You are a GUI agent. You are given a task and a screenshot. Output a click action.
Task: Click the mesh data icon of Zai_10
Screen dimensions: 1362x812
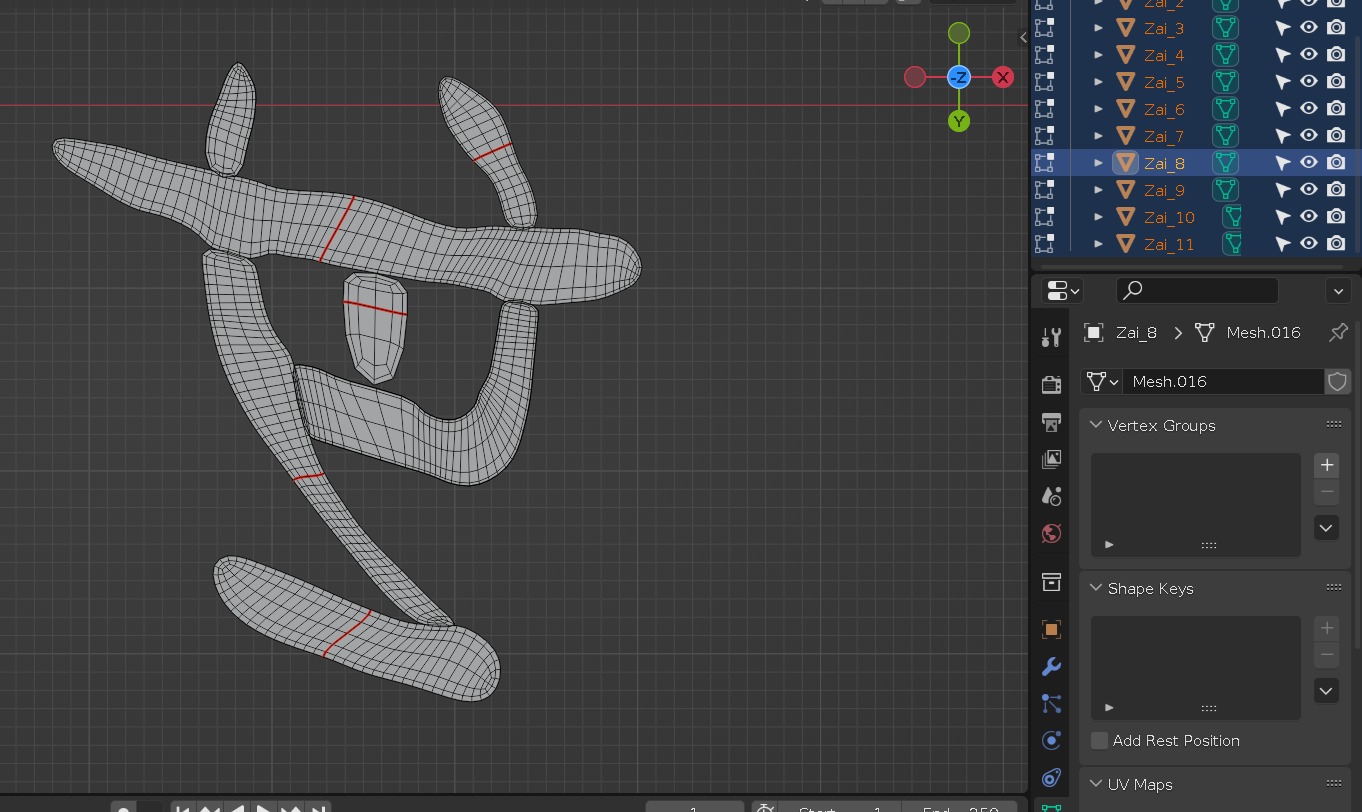1232,217
